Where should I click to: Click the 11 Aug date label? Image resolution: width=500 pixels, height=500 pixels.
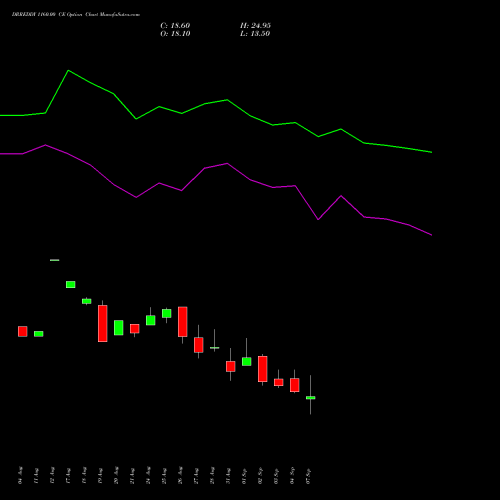tap(36, 476)
